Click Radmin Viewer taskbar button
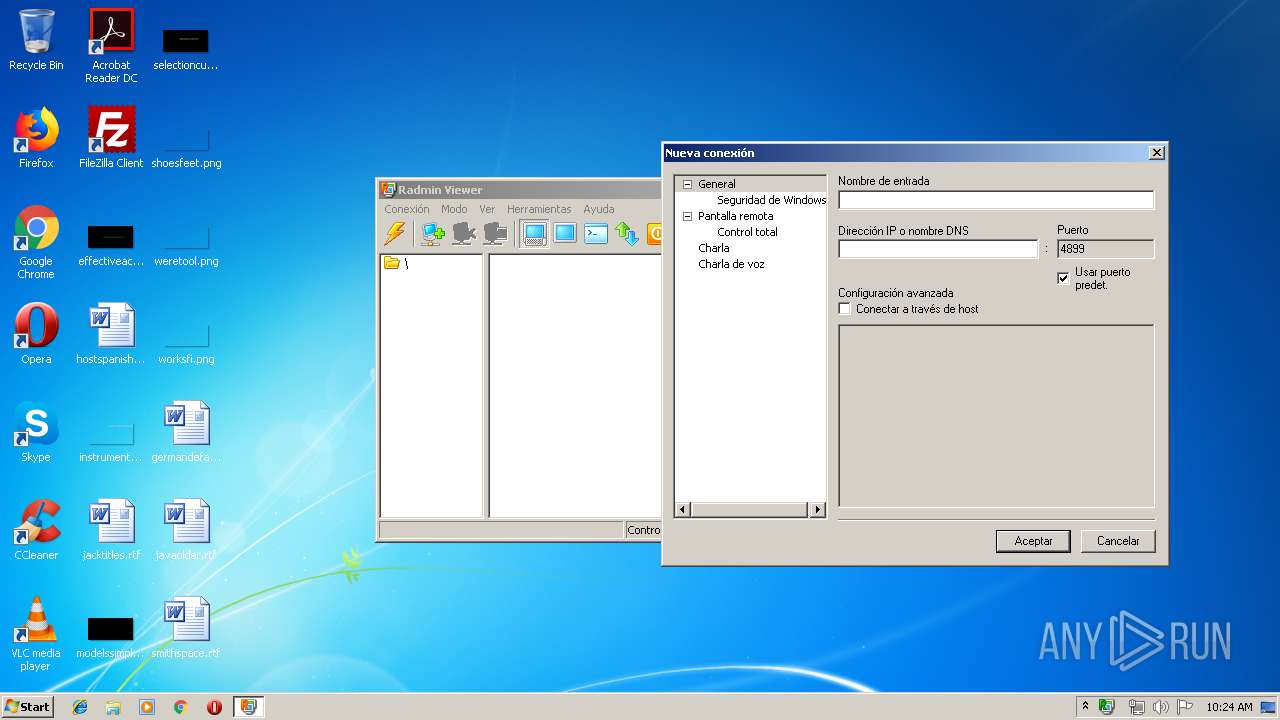 point(248,707)
